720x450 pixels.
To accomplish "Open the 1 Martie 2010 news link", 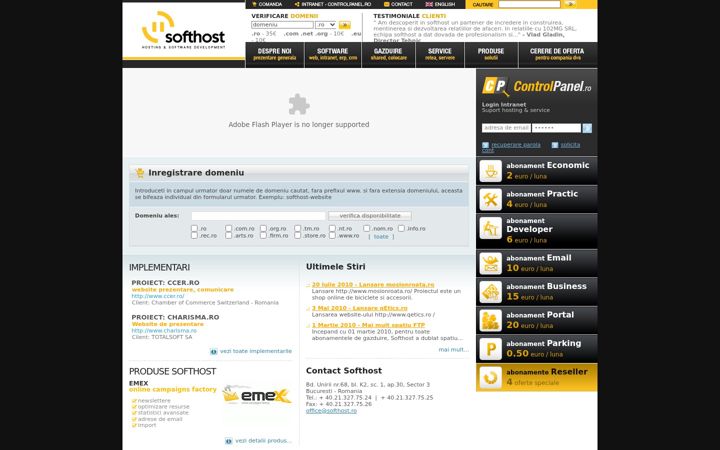I will [x=368, y=325].
